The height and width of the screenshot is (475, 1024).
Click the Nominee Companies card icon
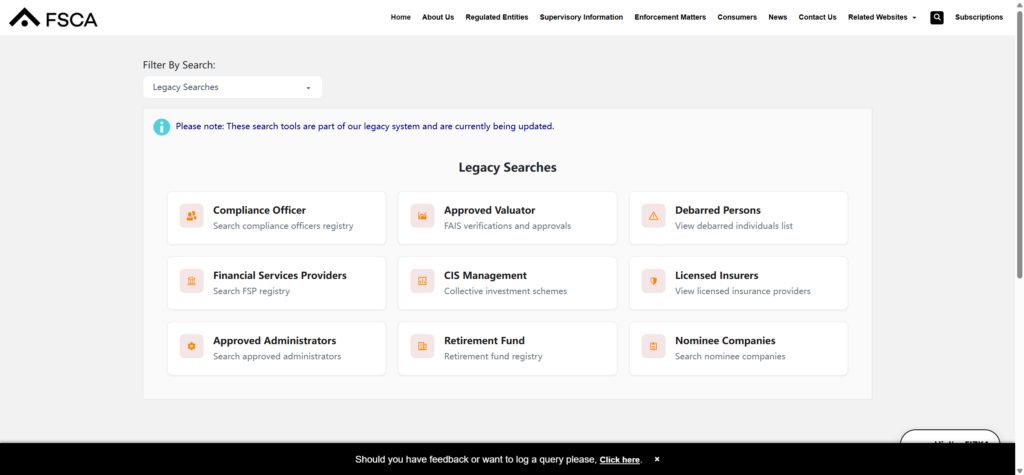pyautogui.click(x=653, y=346)
